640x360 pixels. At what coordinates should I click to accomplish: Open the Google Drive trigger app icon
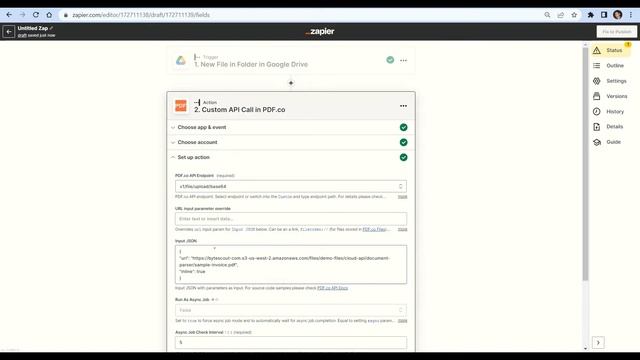[x=181, y=60]
